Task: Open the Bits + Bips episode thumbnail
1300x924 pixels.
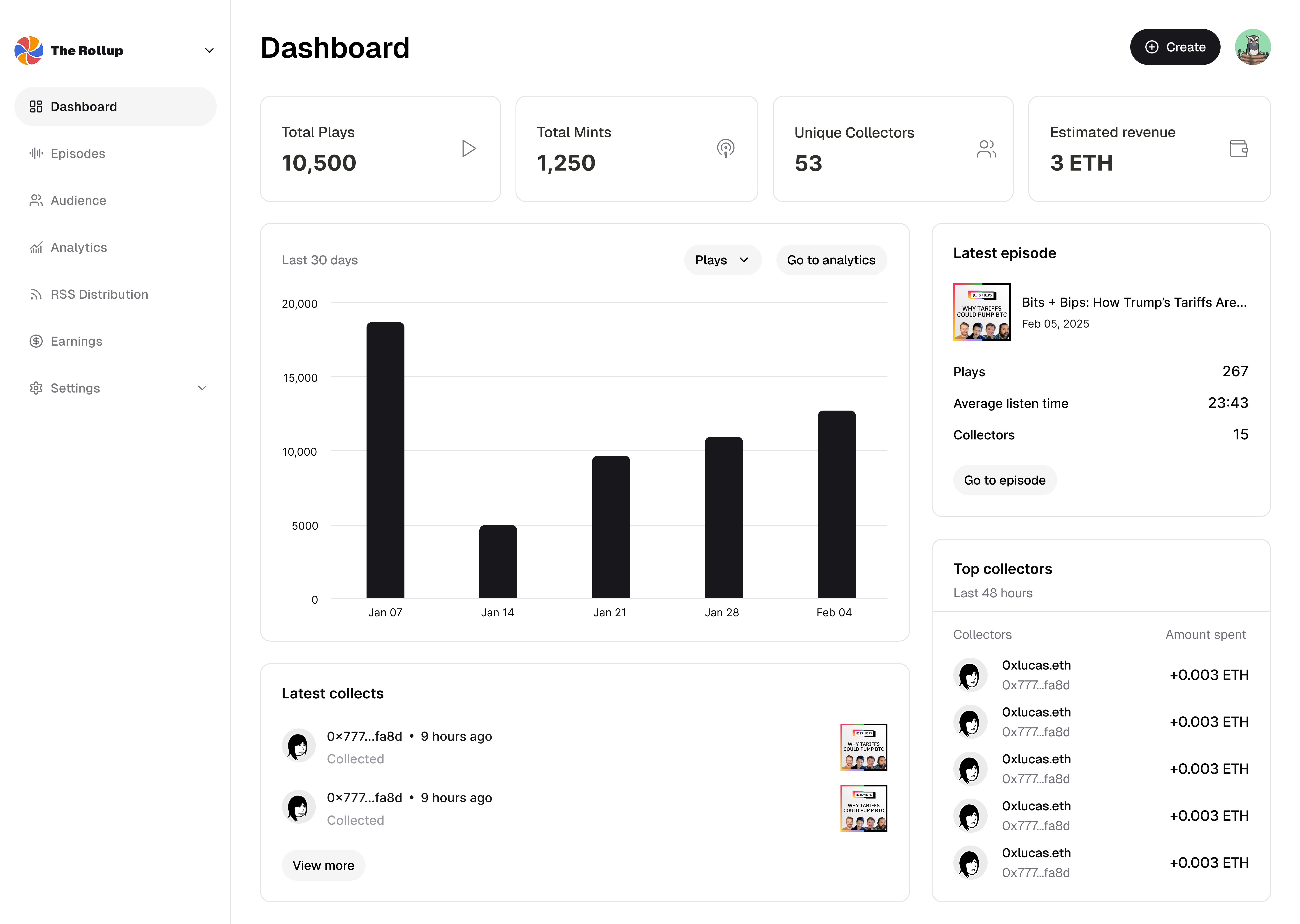Action: (981, 312)
